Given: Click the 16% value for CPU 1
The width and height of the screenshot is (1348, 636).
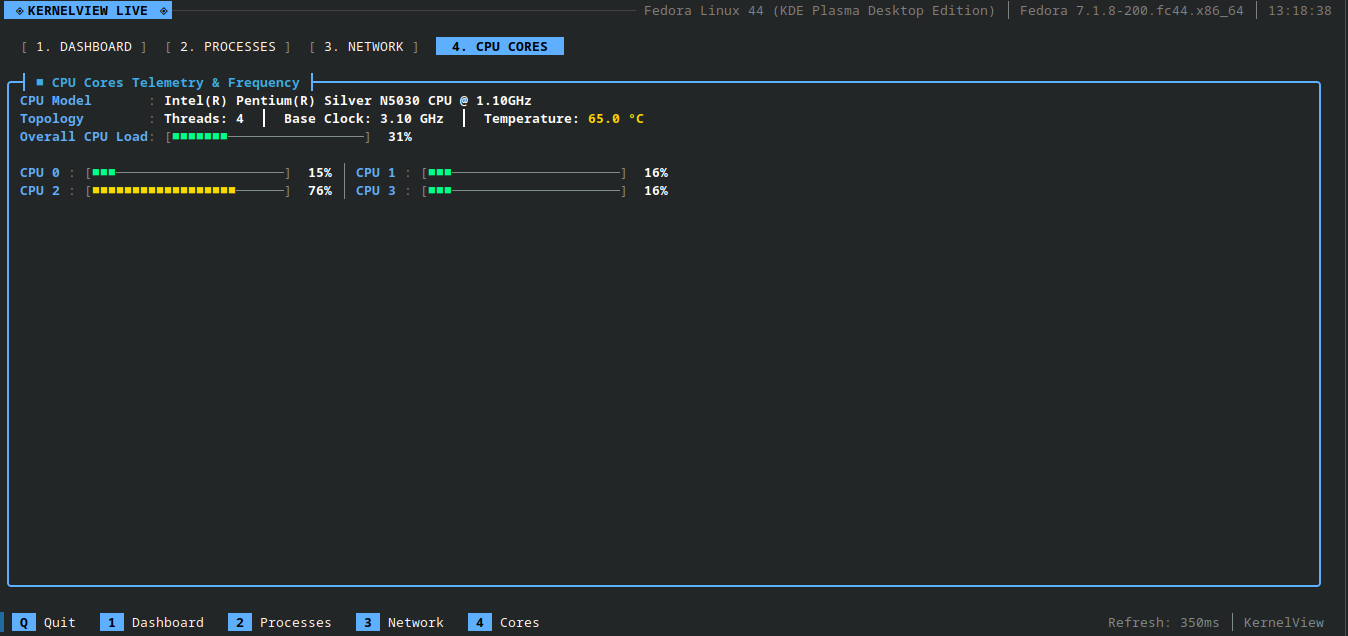Looking at the screenshot, I should point(656,173).
